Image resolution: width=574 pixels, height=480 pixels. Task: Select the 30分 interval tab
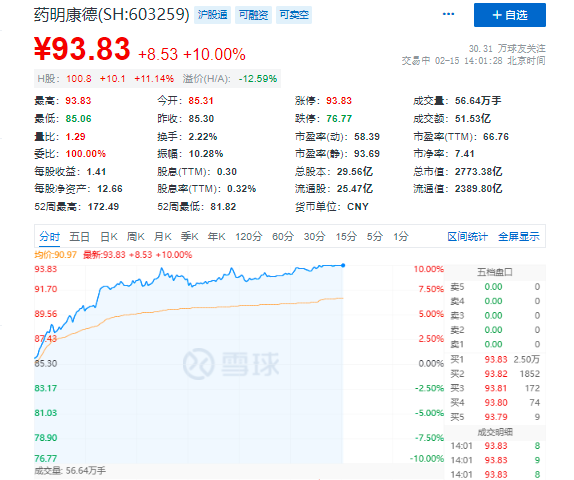click(x=314, y=237)
